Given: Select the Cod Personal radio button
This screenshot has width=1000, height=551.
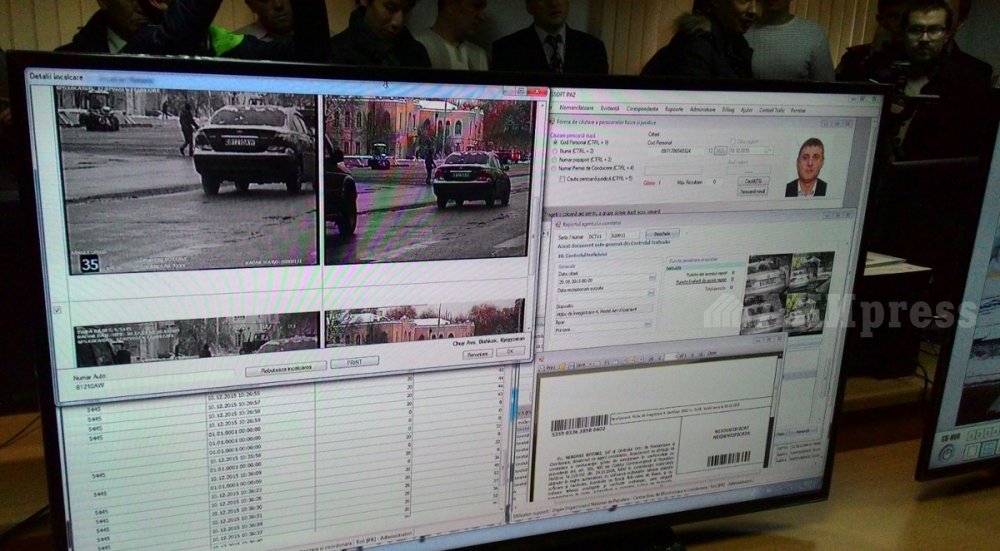Looking at the screenshot, I should pyautogui.click(x=554, y=143).
